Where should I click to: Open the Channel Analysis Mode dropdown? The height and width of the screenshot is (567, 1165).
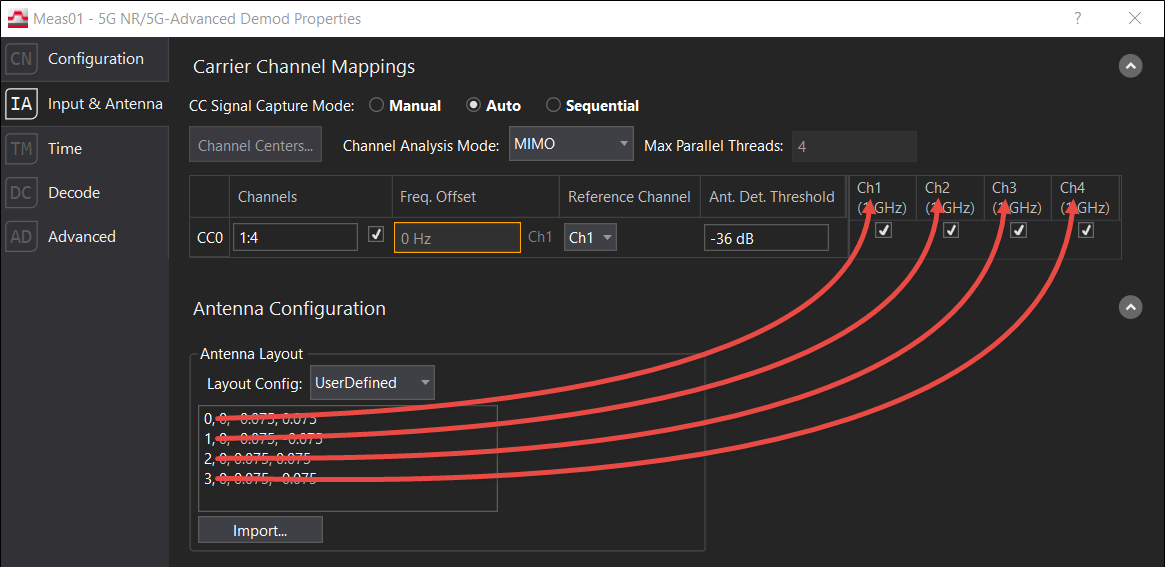click(x=571, y=145)
